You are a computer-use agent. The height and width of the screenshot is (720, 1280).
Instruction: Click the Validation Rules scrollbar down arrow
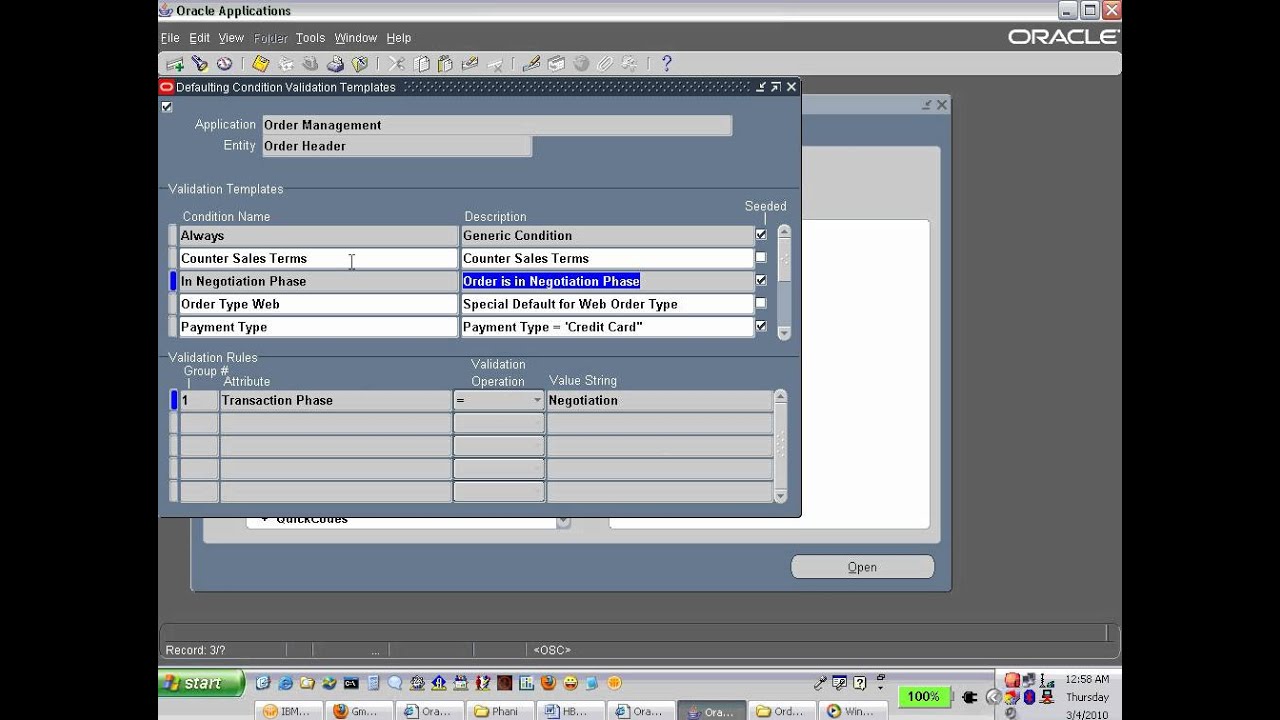click(x=780, y=495)
